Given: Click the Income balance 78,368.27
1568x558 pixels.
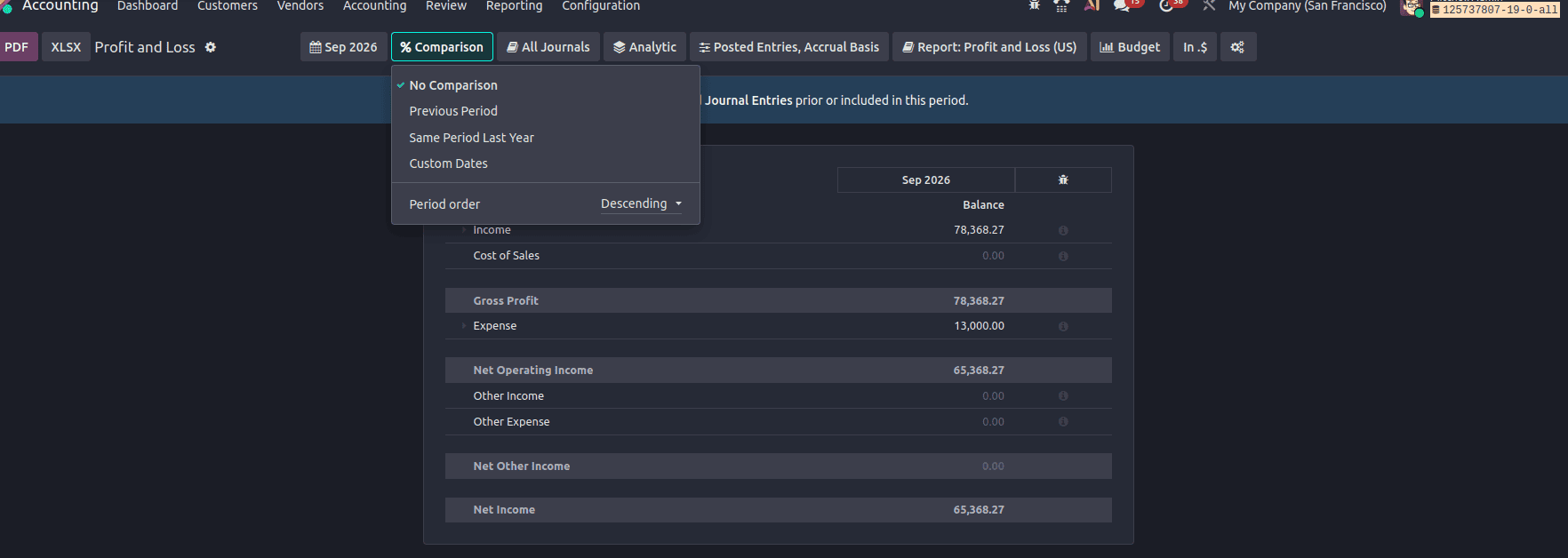Looking at the screenshot, I should click(x=979, y=230).
